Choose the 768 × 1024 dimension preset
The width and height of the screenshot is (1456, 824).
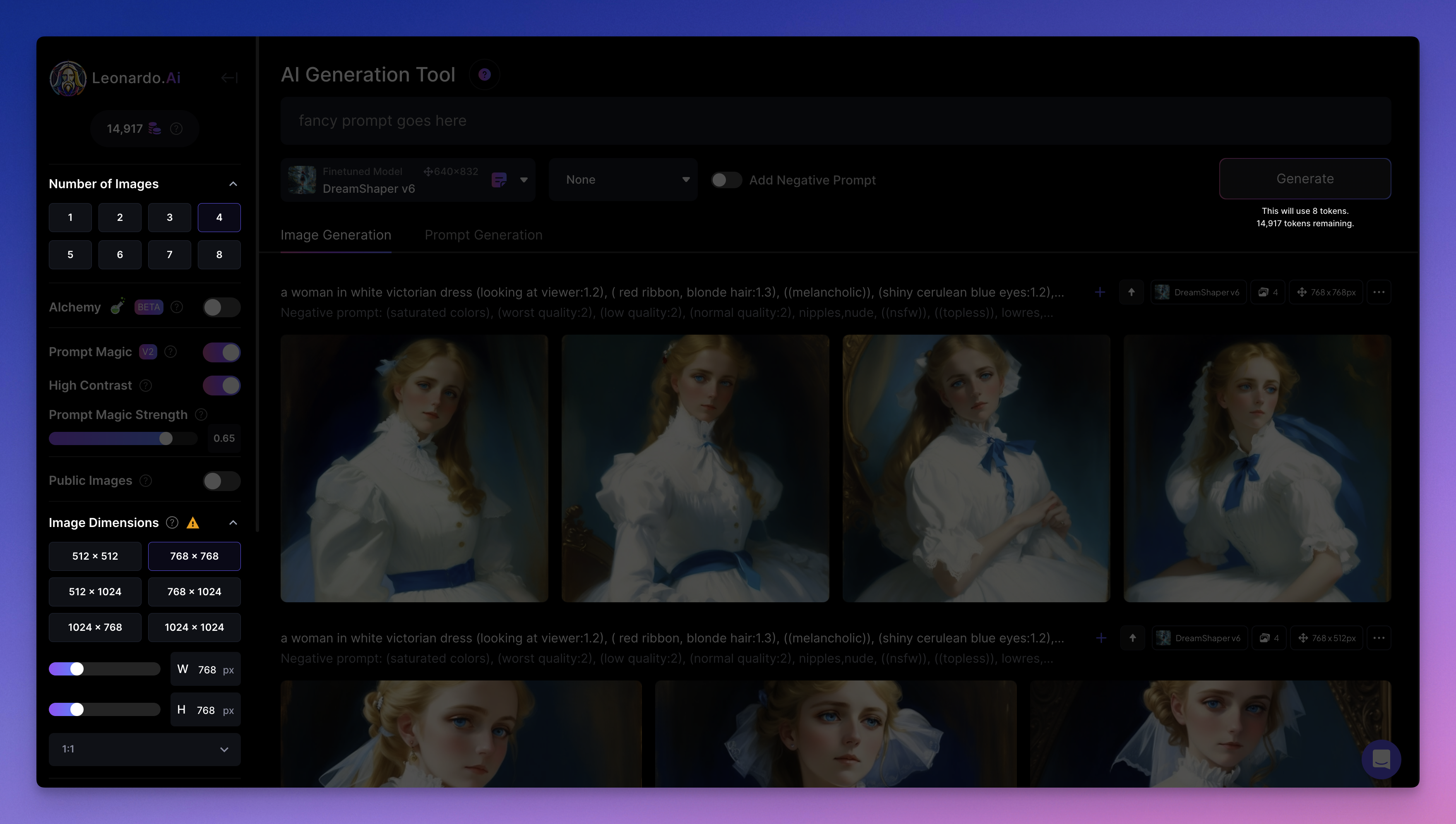[194, 592]
